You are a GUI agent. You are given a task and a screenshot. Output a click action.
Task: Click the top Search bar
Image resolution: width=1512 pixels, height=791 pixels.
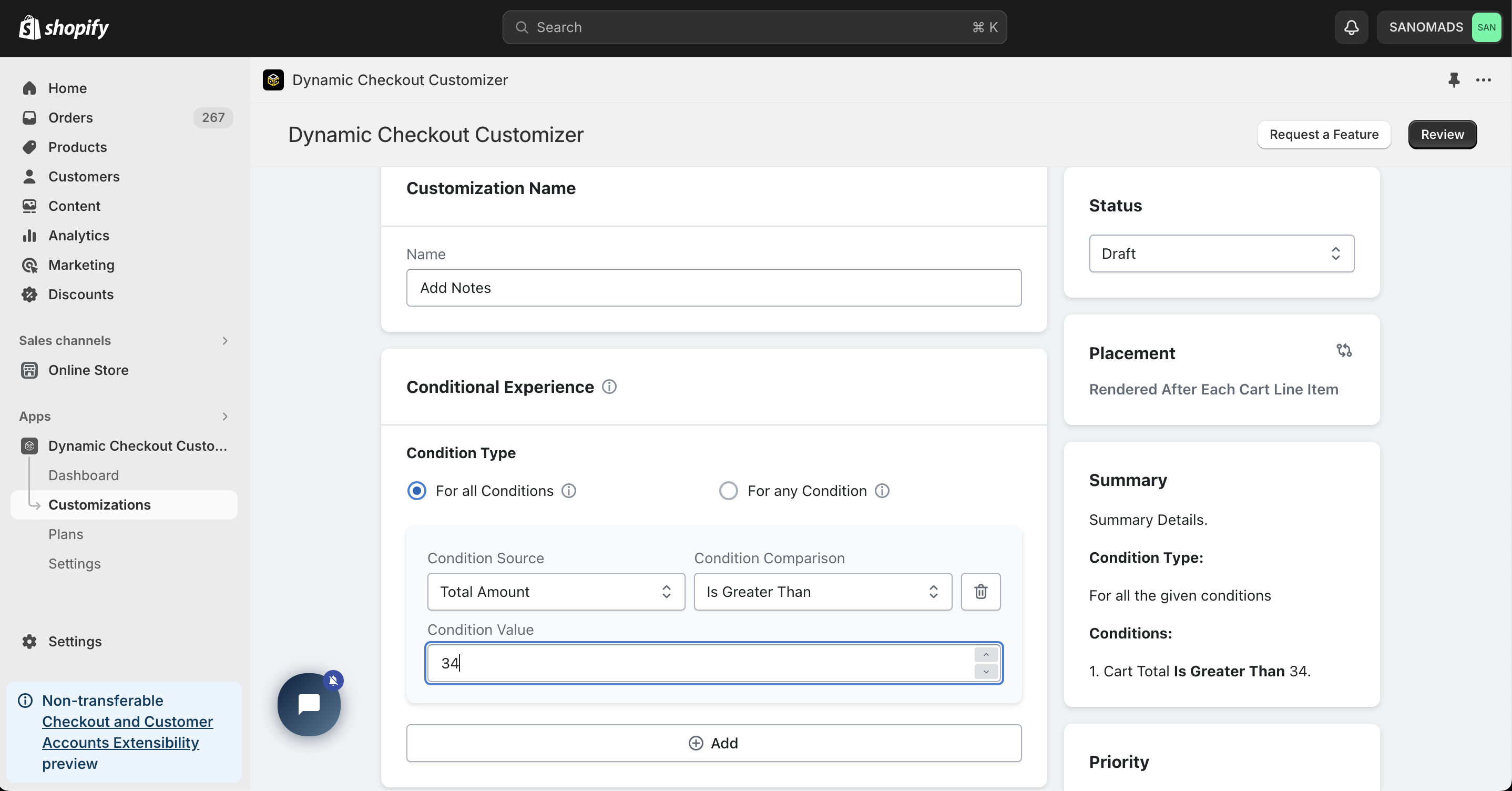tap(755, 27)
